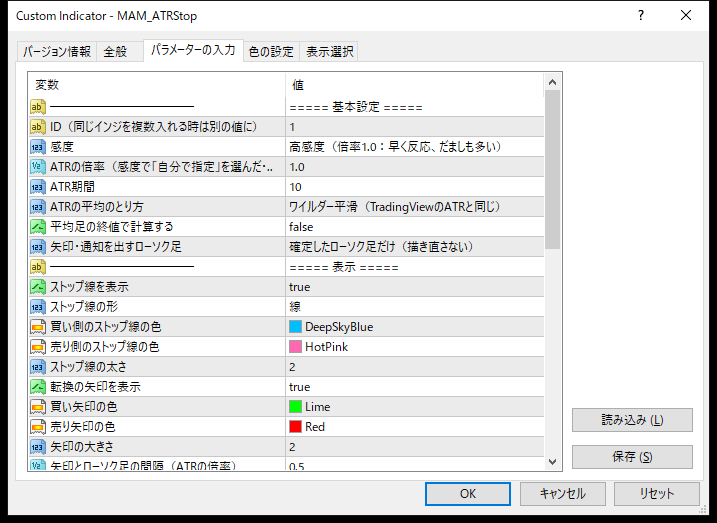Click the 読み込み (L) button
Screen dimensions: 717x523
coord(632,420)
